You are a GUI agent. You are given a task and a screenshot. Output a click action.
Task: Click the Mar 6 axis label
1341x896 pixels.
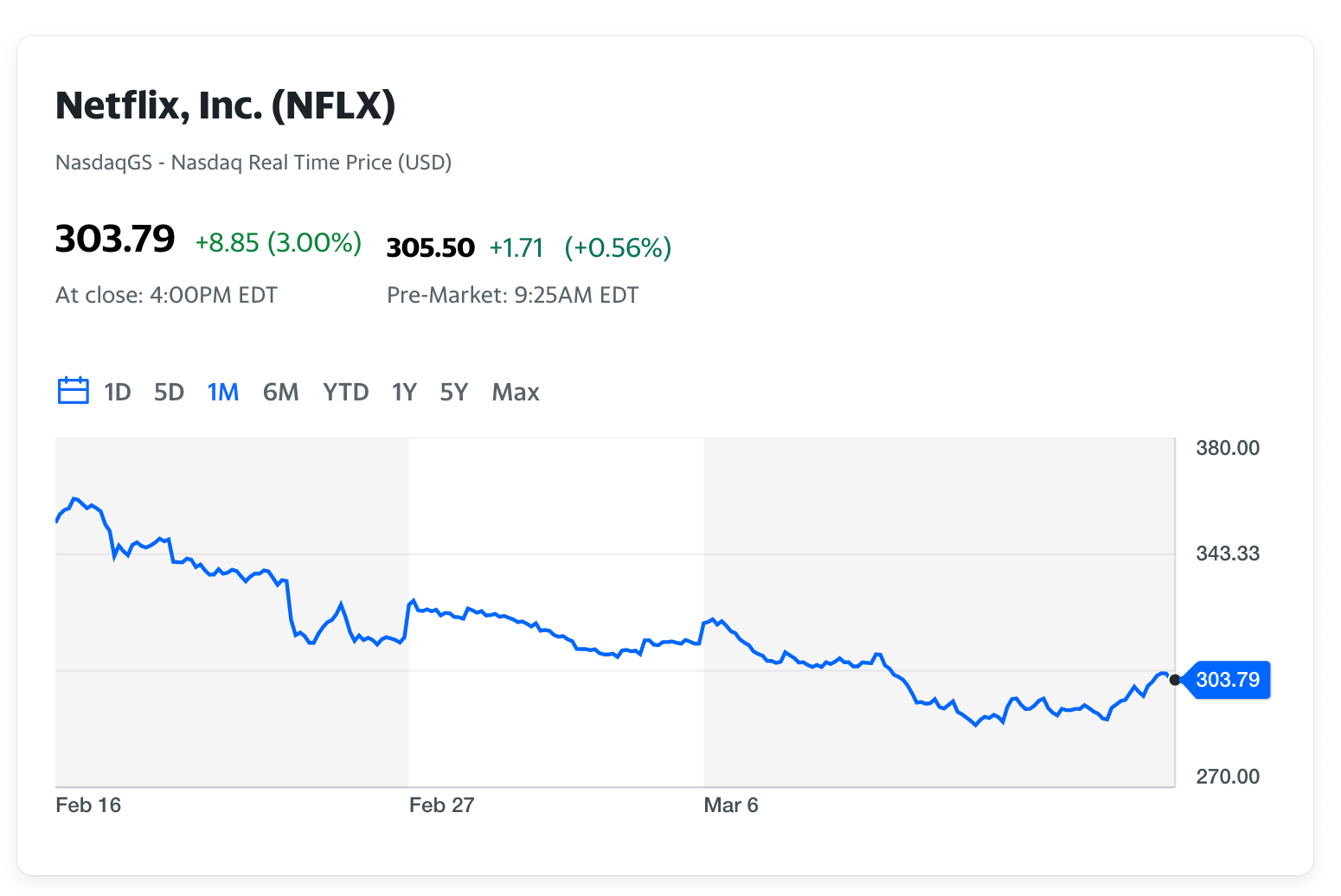click(x=730, y=805)
